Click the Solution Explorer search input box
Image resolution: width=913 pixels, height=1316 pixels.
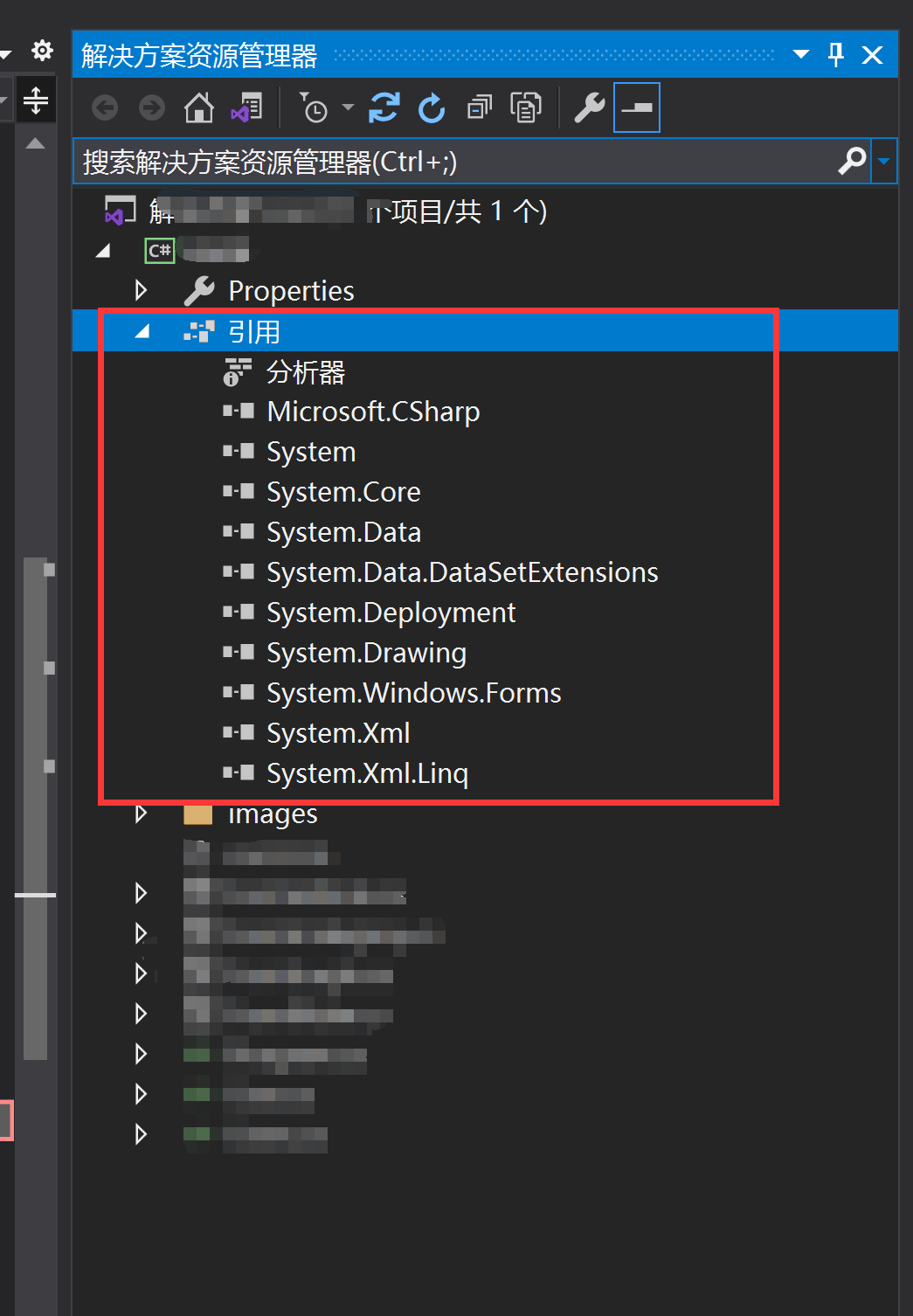454,162
